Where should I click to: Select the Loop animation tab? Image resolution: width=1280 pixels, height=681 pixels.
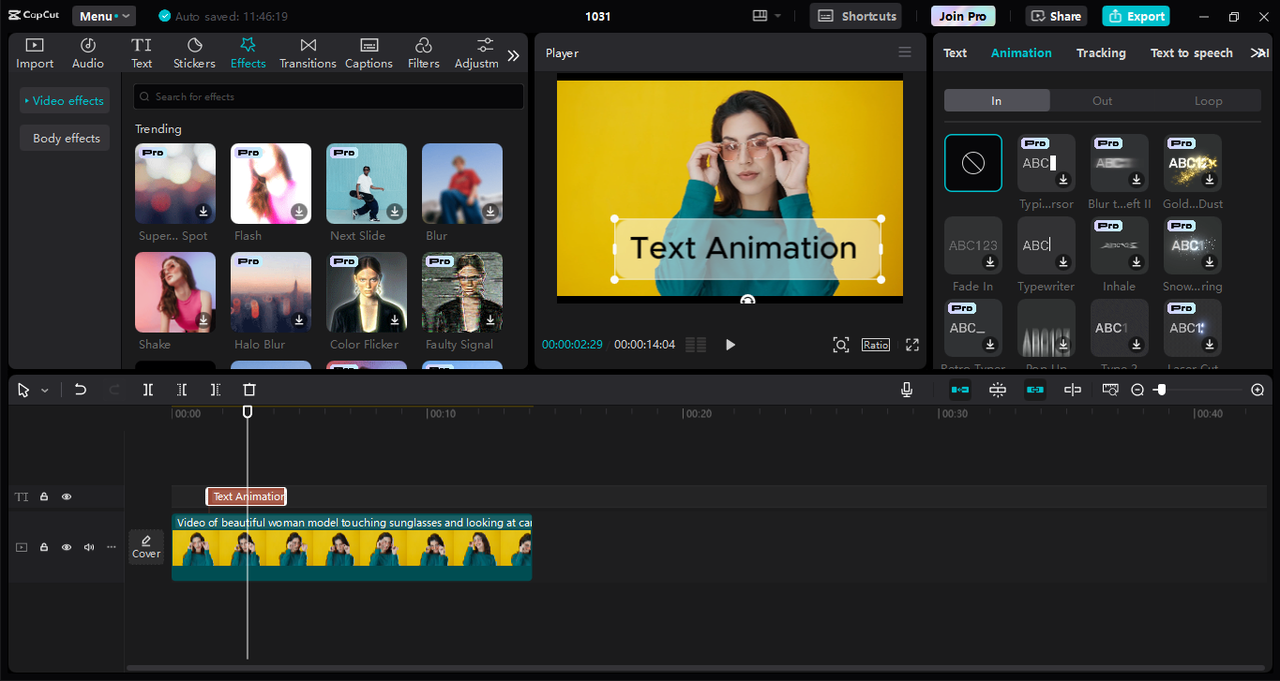click(x=1208, y=101)
